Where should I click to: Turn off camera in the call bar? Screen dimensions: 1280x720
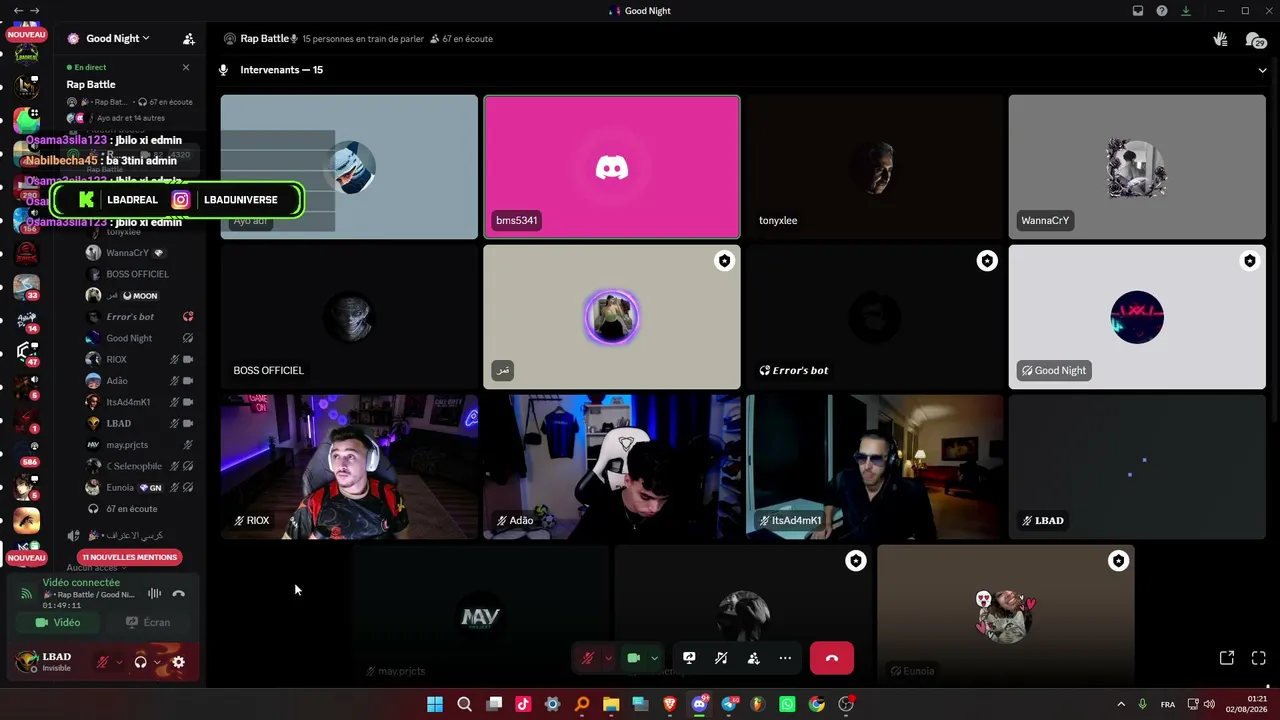[x=633, y=658]
